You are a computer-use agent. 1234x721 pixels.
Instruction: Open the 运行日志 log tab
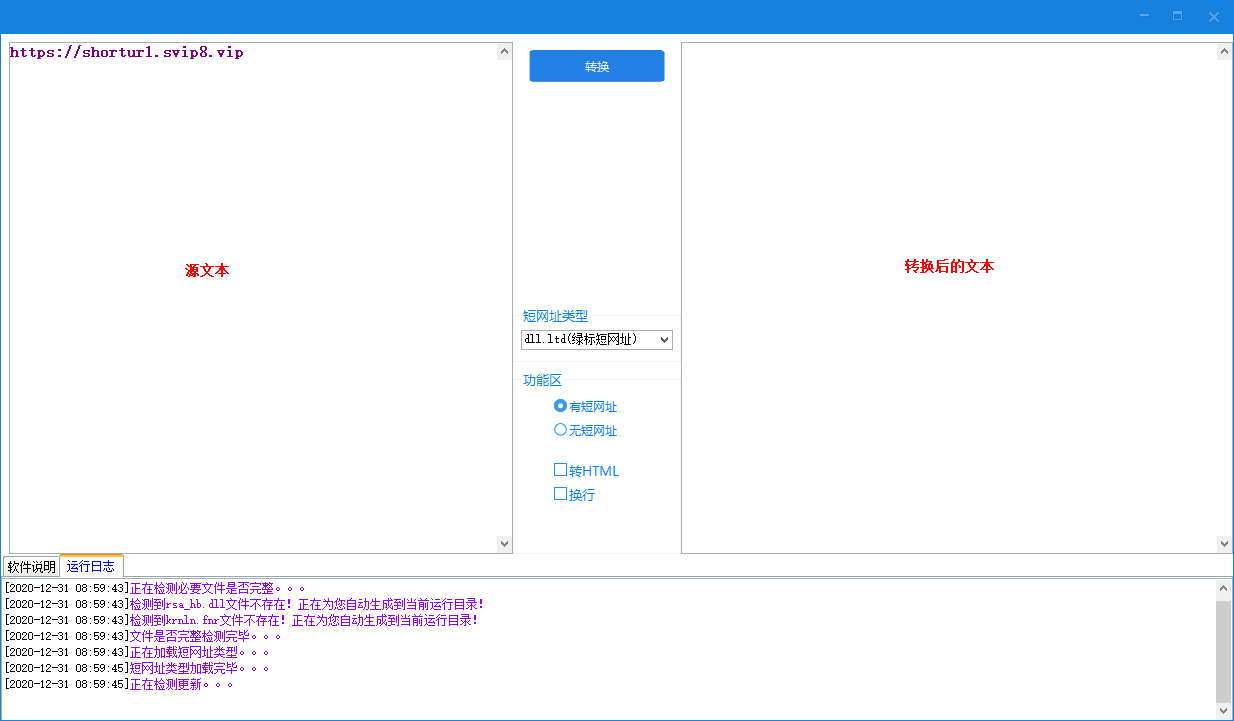point(91,566)
